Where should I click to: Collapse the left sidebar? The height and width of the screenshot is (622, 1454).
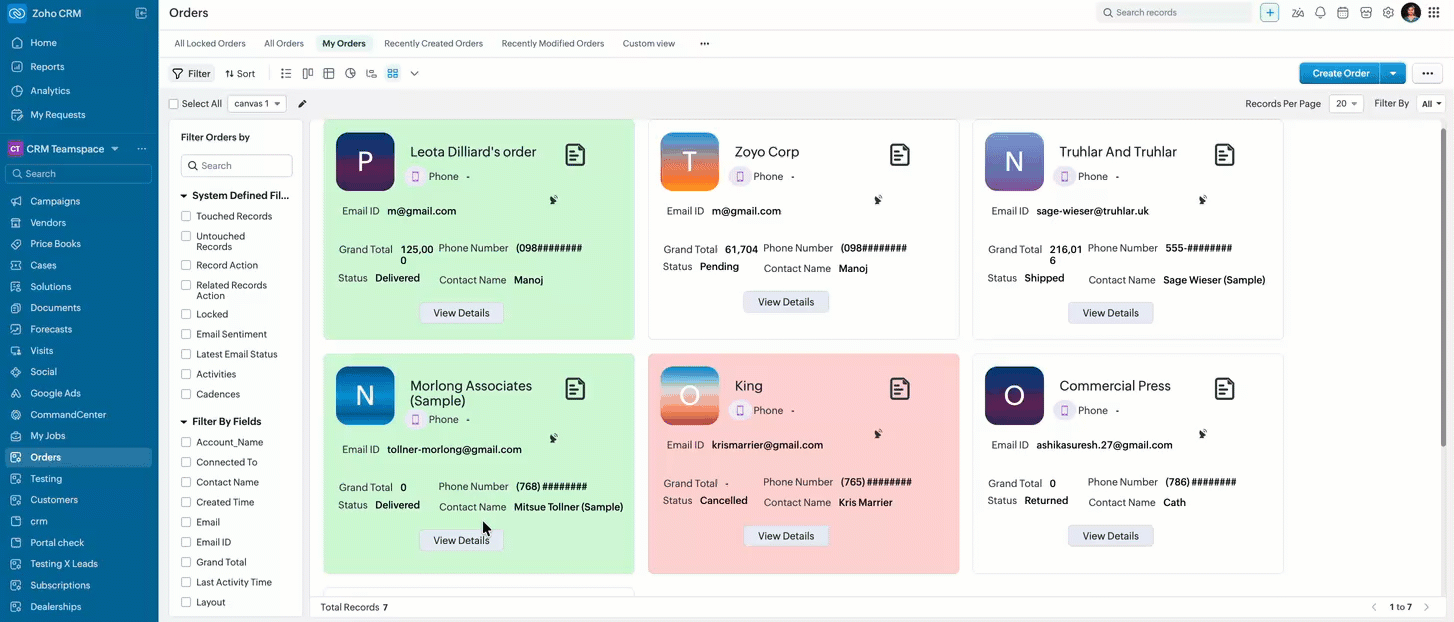141,13
